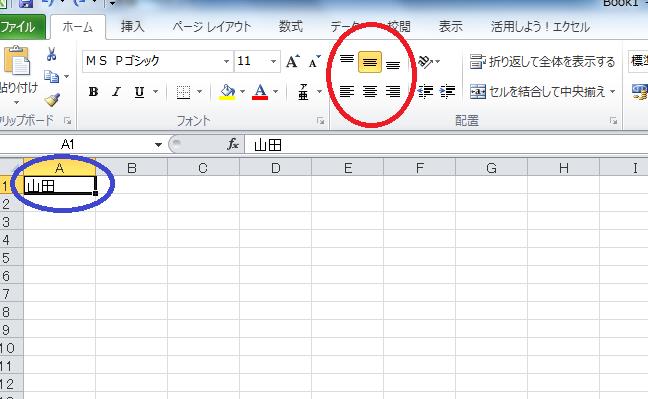Expand the Name Box A1 dropdown arrow
This screenshot has height=399, width=648.
[158, 145]
